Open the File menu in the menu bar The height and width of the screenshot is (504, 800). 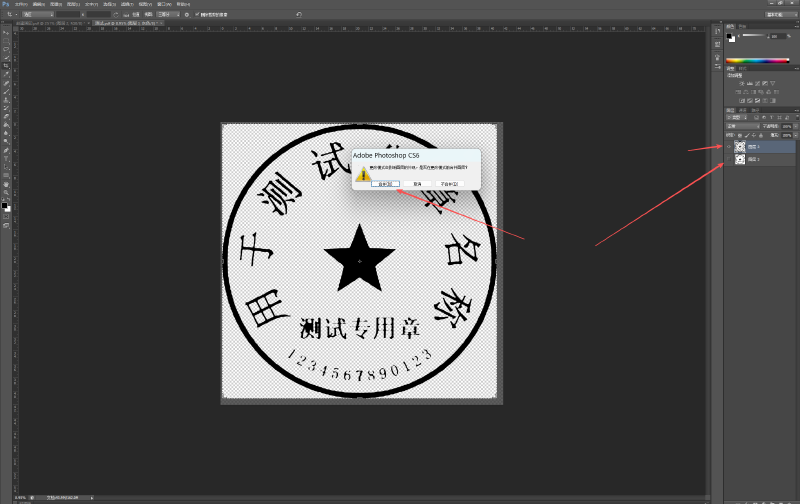[x=21, y=4]
